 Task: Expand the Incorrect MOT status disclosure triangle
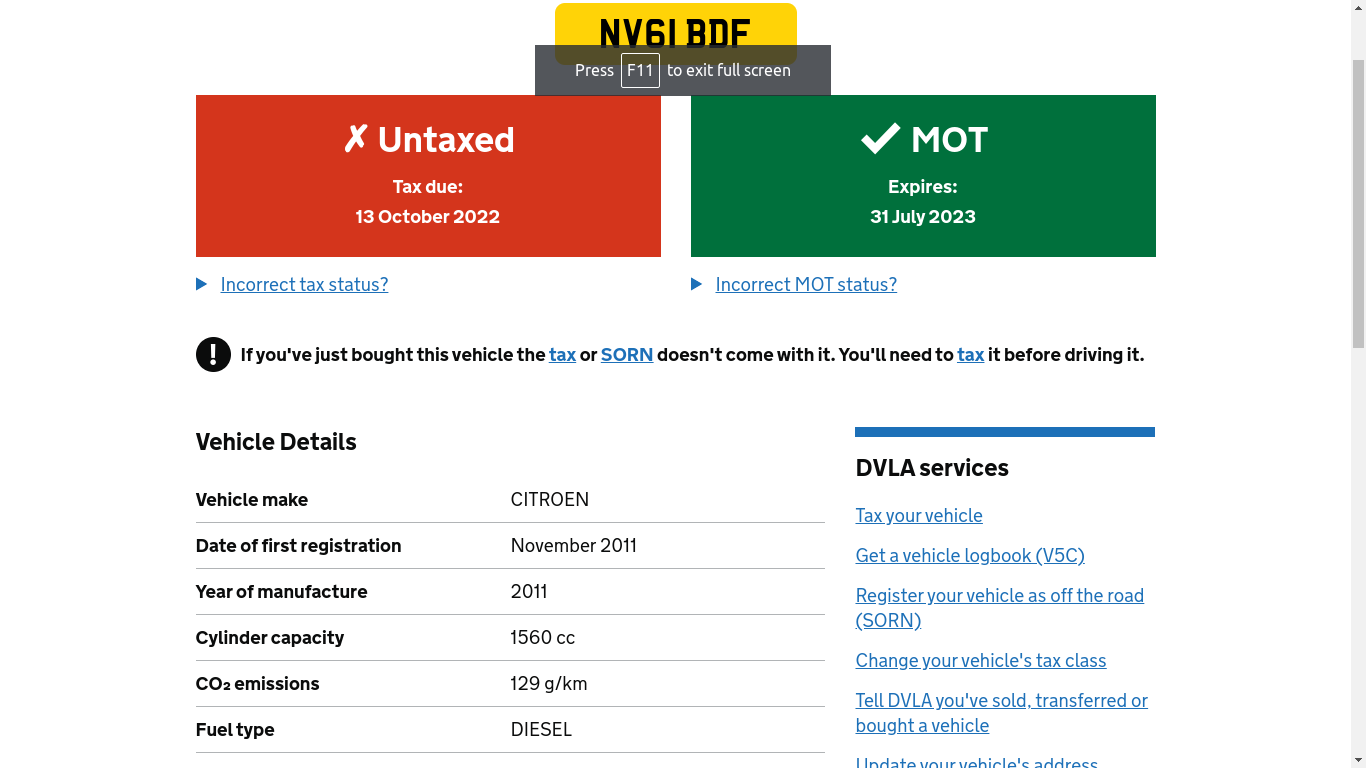696,284
